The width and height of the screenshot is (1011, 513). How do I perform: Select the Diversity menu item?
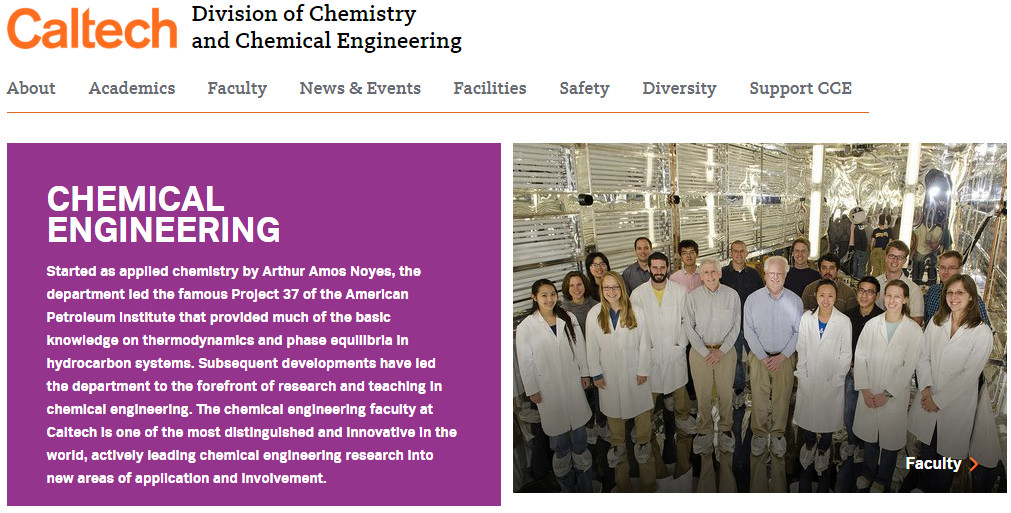coord(679,88)
